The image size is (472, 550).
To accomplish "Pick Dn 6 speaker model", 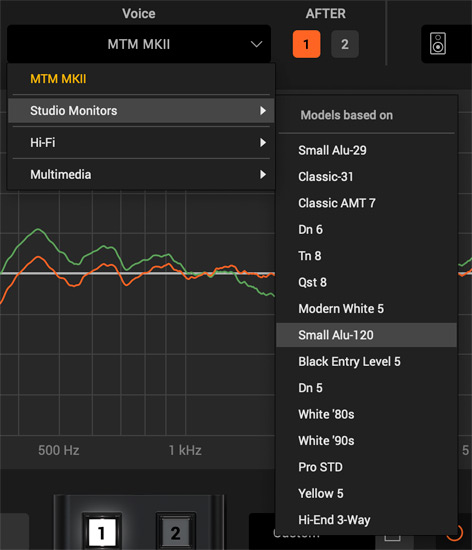I will pyautogui.click(x=366, y=230).
